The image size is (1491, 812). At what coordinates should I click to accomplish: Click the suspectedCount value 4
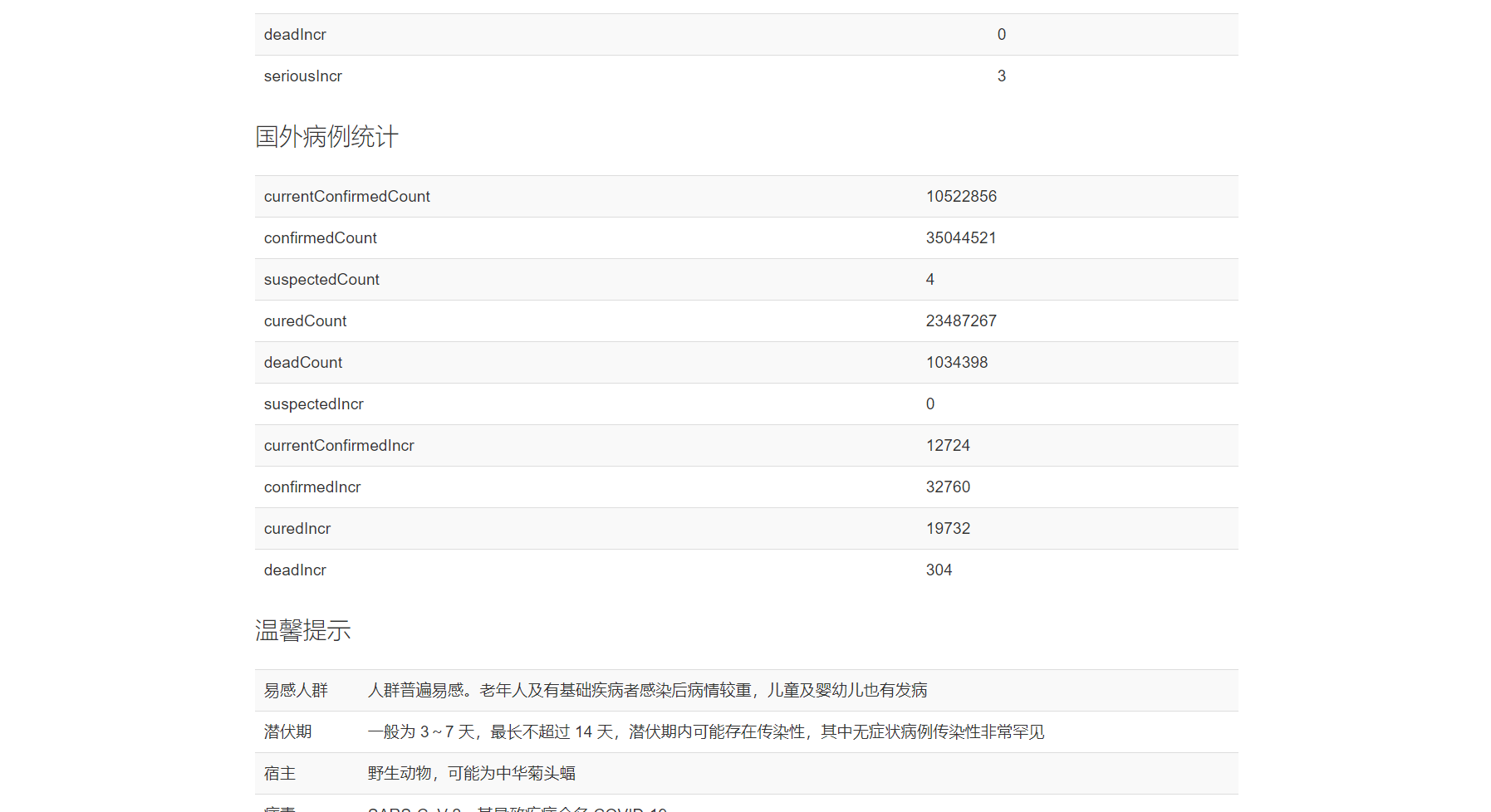pyautogui.click(x=930, y=280)
